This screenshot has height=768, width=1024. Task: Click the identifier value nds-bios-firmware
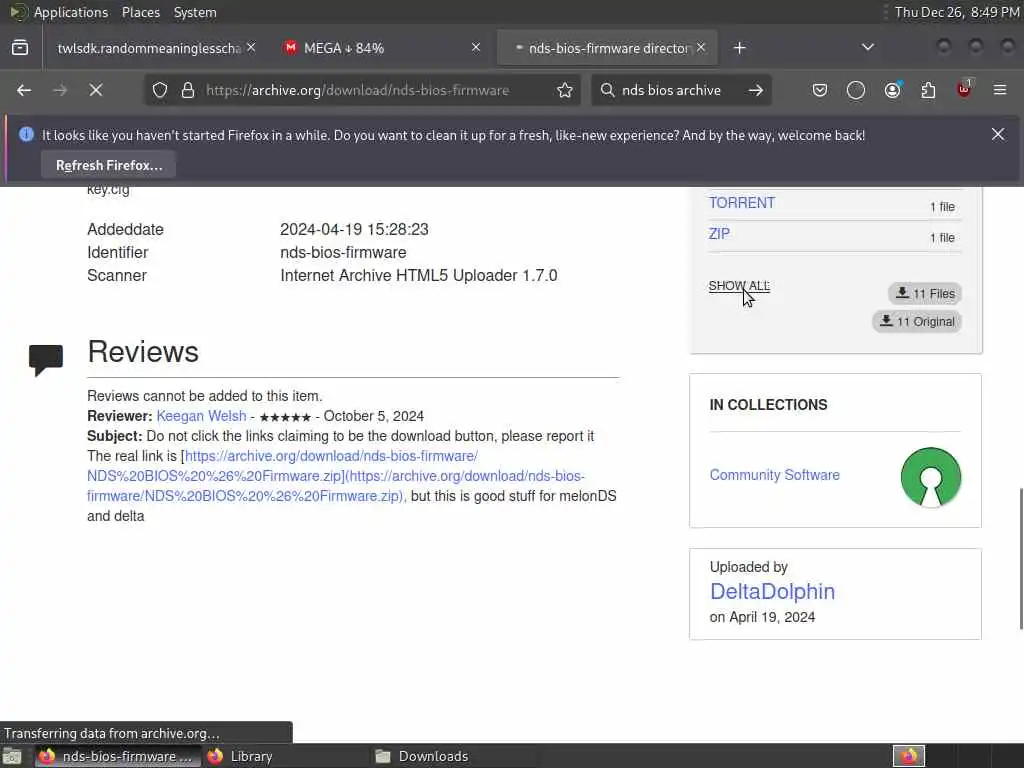tap(343, 252)
